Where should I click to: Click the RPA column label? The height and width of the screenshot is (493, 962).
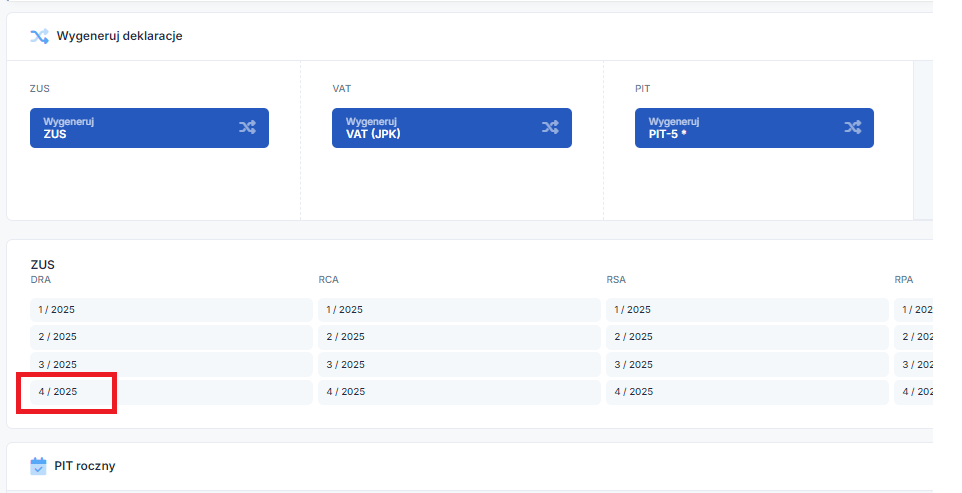click(904, 280)
